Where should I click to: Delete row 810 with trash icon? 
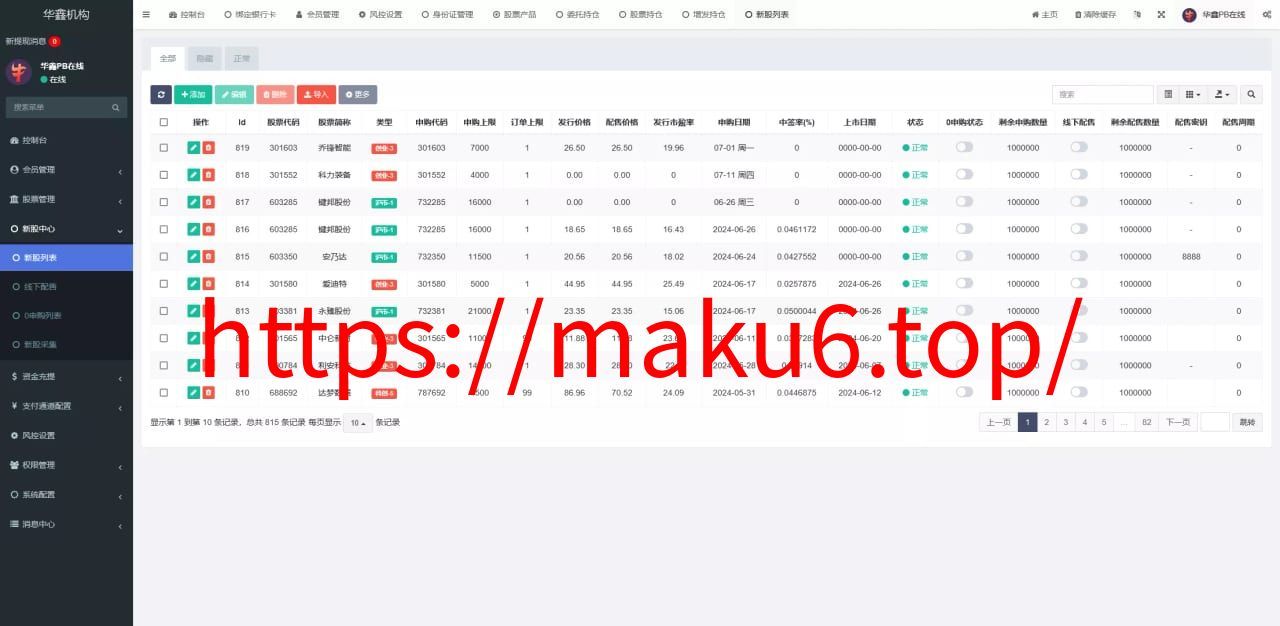click(208, 393)
